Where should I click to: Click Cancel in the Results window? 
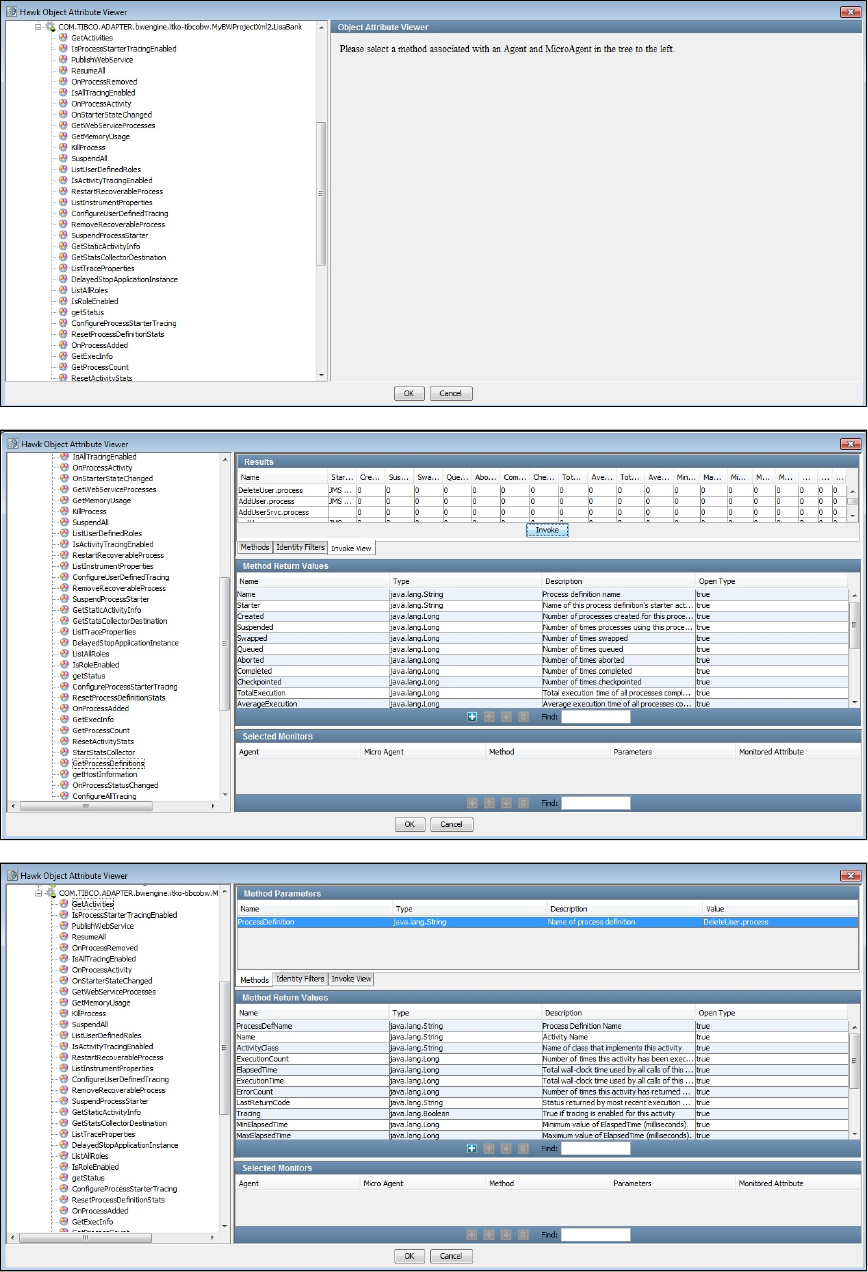(x=450, y=825)
